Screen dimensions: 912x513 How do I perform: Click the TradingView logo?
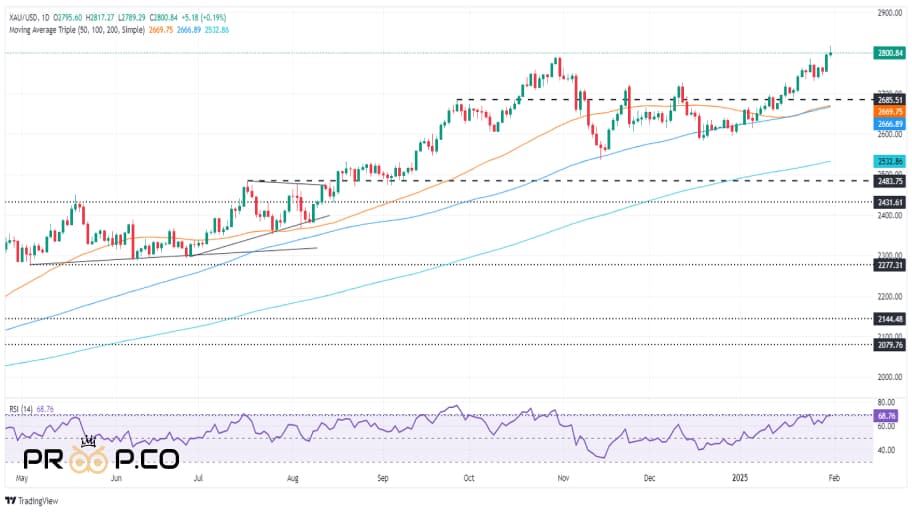point(32,501)
